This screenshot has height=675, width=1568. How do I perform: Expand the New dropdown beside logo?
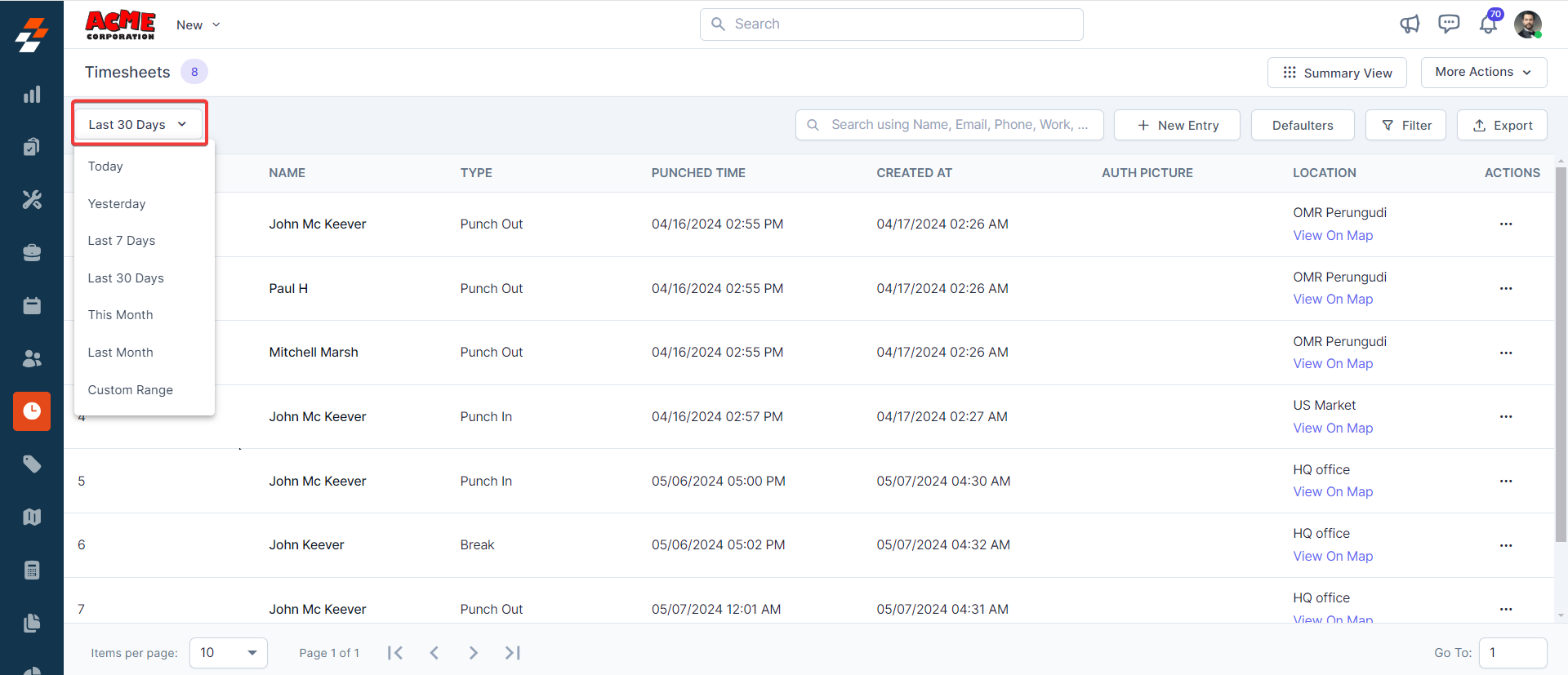pyautogui.click(x=198, y=25)
